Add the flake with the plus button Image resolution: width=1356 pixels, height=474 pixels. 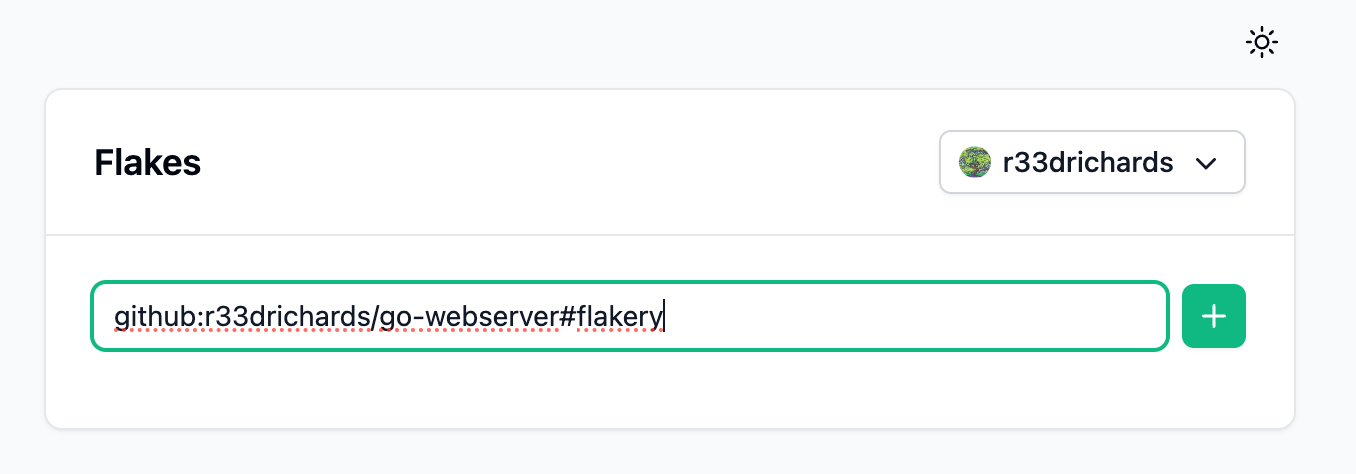coord(1213,316)
